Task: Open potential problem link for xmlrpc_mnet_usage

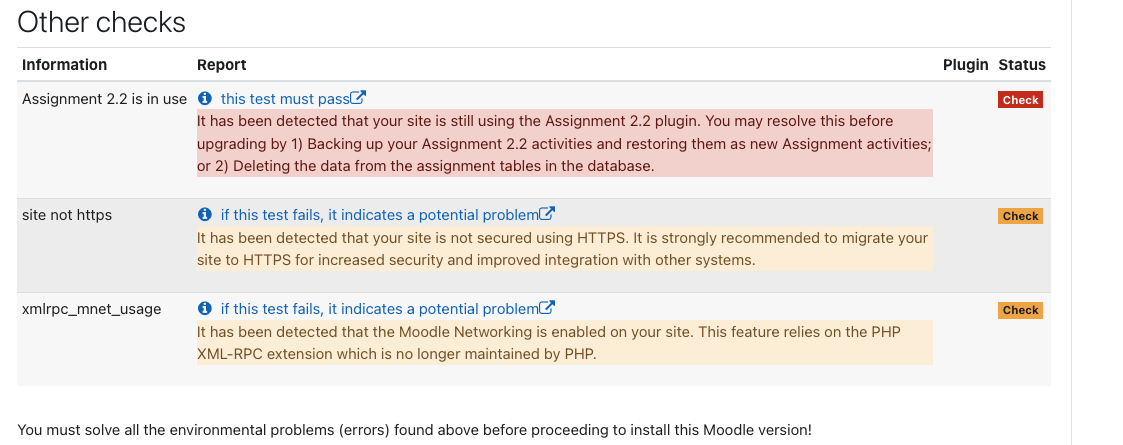Action: coord(380,309)
